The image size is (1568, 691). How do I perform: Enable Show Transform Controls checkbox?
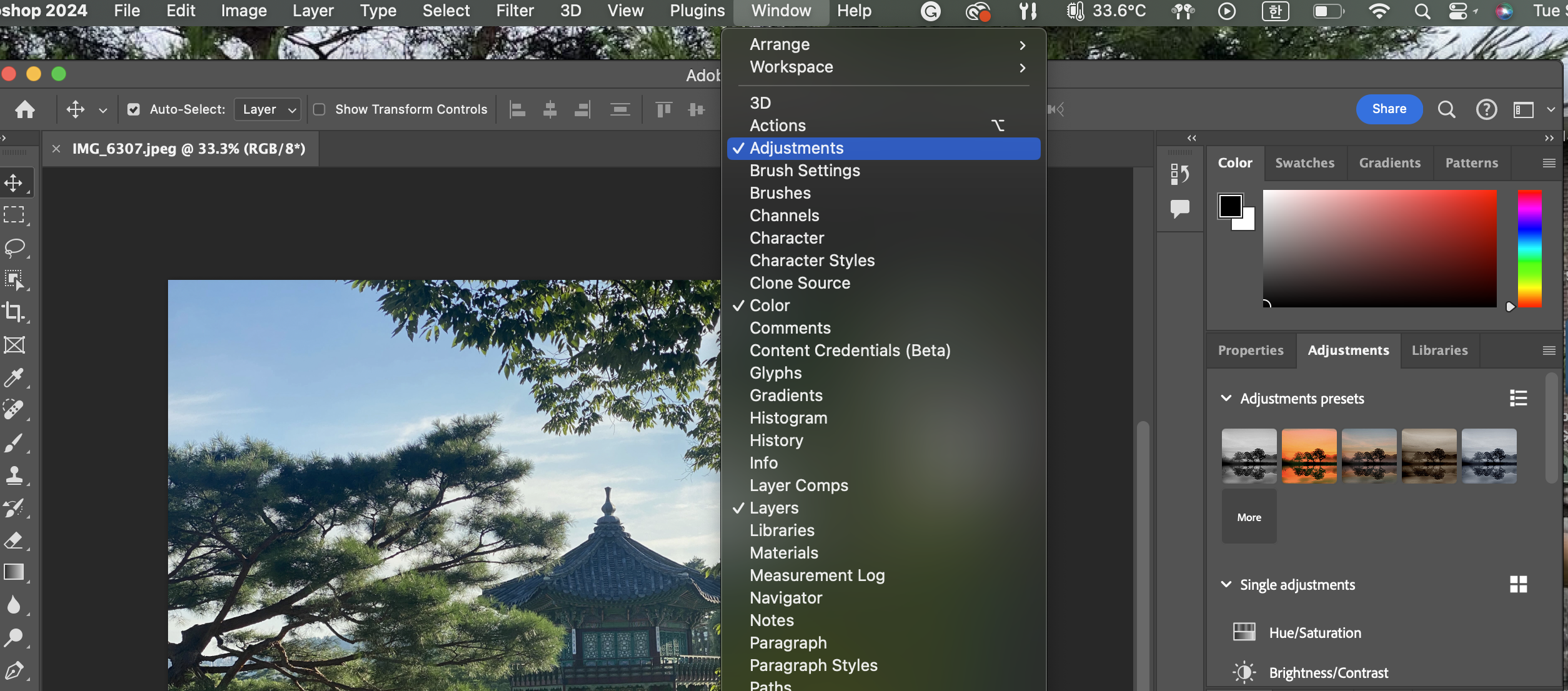click(319, 109)
